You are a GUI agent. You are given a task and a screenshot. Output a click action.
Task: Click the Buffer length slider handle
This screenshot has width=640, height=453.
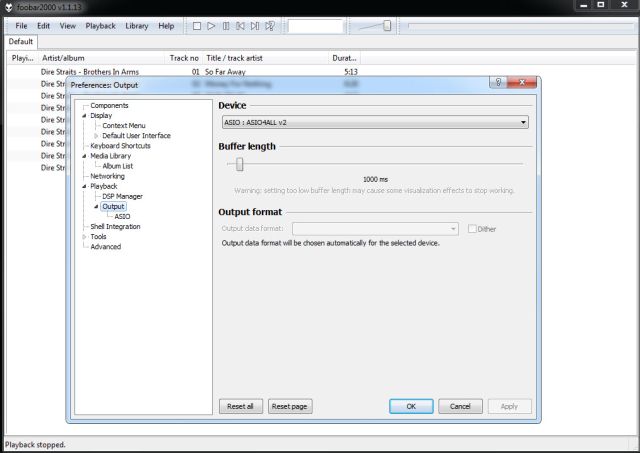tap(240, 164)
